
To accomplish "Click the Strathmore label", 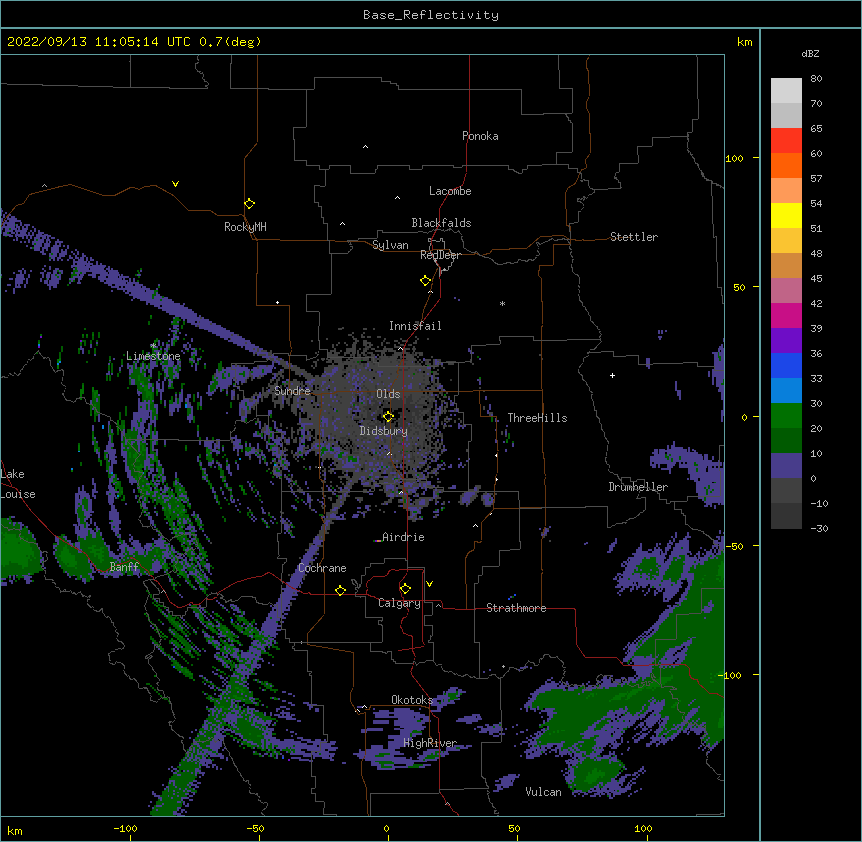I will click(x=516, y=608).
